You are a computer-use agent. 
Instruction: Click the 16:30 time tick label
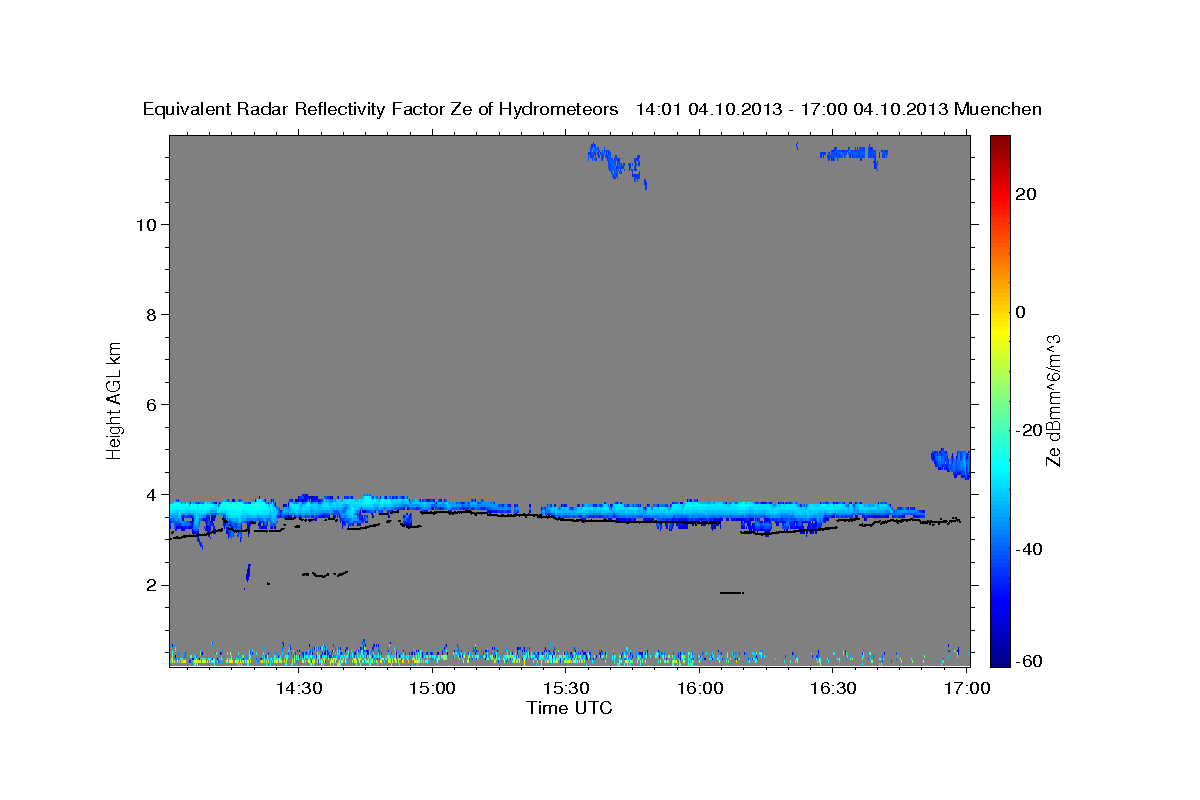coord(833,689)
